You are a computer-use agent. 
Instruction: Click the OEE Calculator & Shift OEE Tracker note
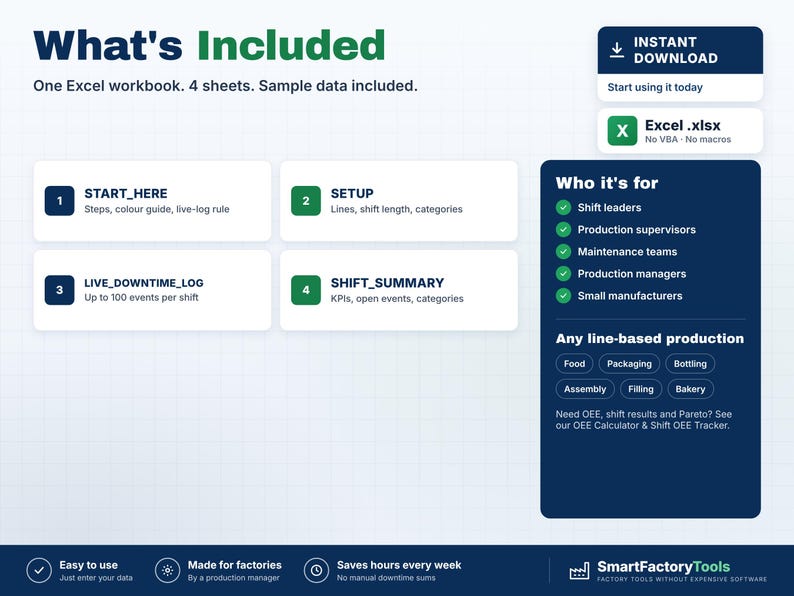click(644, 420)
